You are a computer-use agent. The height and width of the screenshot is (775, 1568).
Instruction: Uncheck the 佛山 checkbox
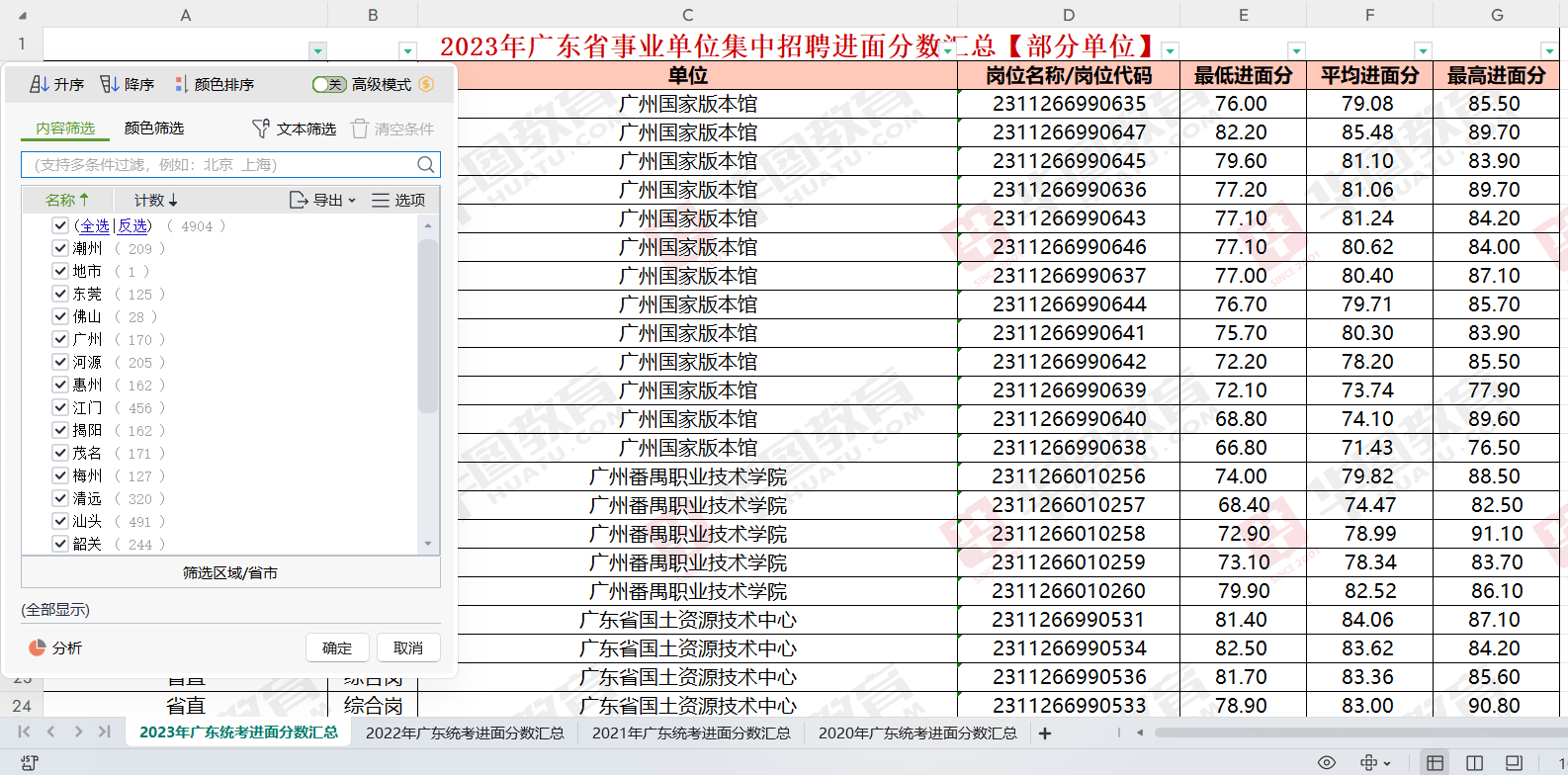tap(60, 316)
